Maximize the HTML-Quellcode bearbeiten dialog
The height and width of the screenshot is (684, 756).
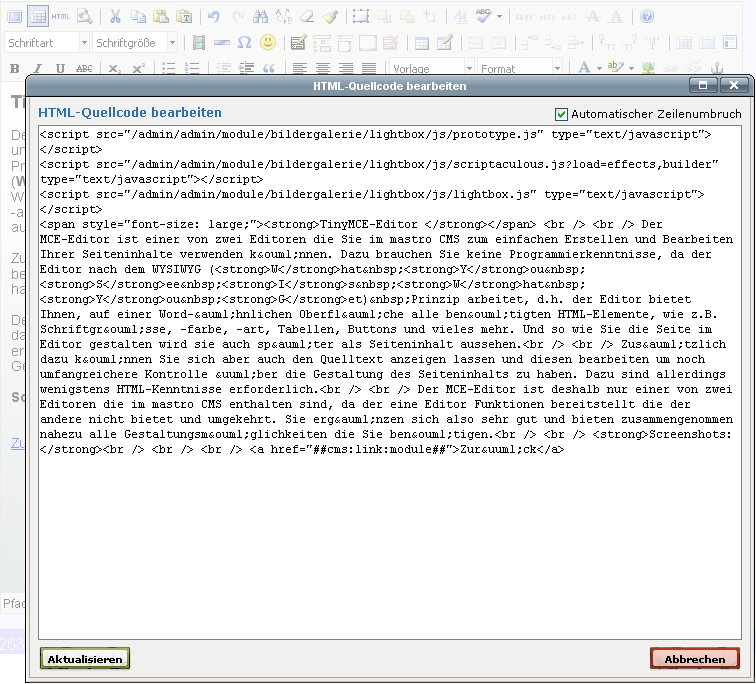(x=703, y=85)
